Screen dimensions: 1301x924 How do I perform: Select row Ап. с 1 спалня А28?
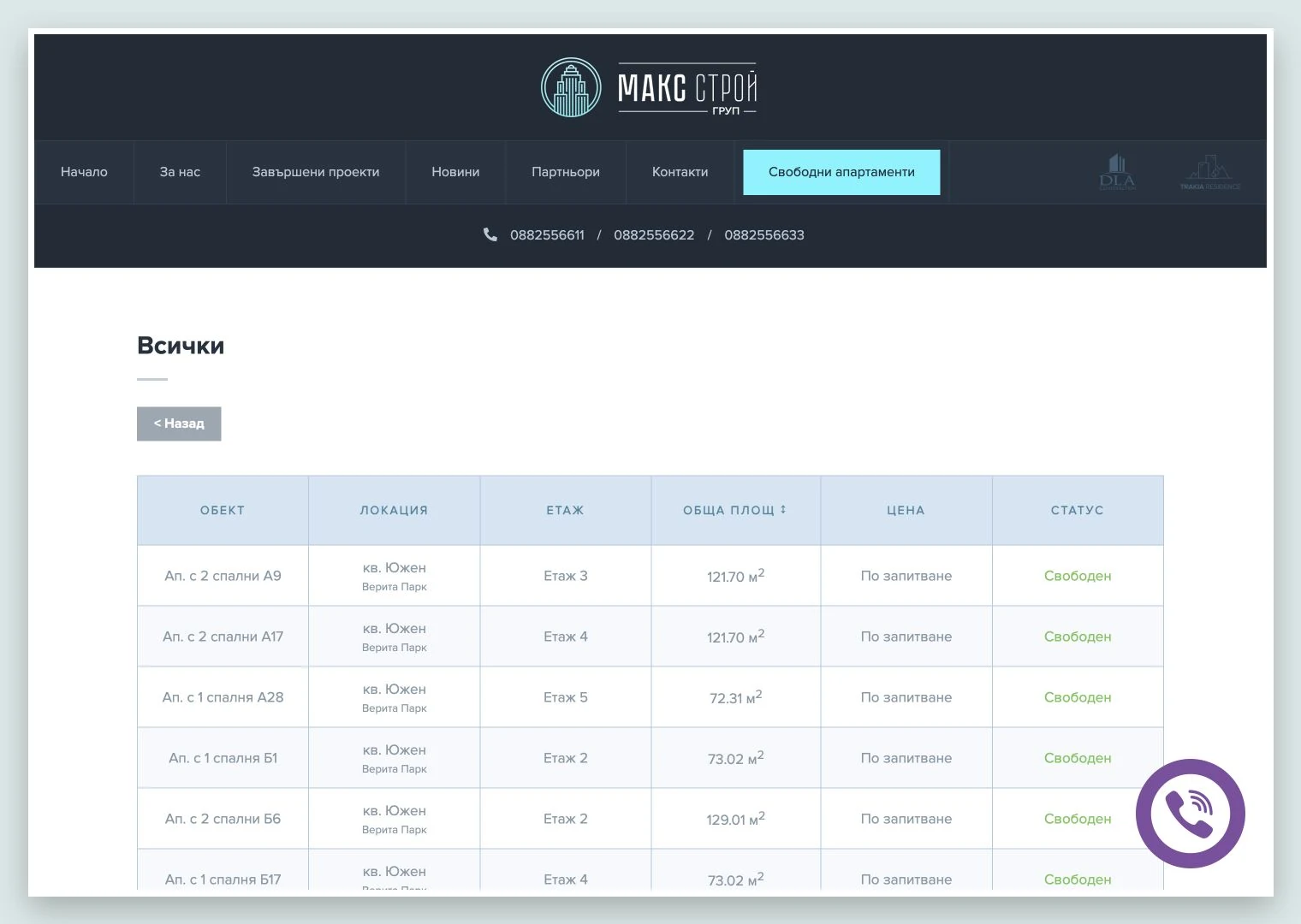650,697
